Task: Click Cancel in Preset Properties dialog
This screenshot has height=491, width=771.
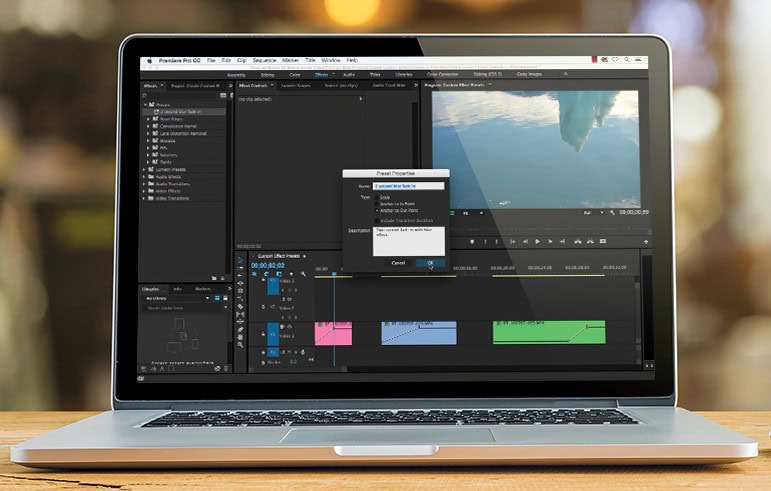Action: point(398,263)
